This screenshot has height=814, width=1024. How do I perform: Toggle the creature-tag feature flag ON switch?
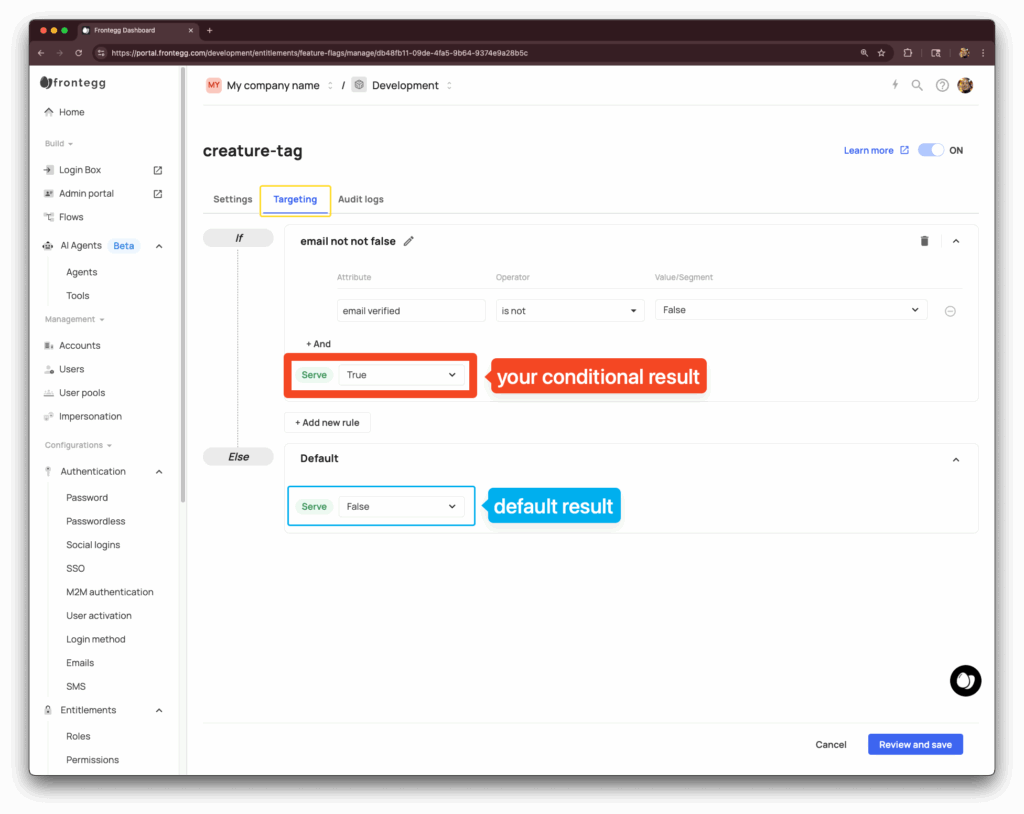931,150
